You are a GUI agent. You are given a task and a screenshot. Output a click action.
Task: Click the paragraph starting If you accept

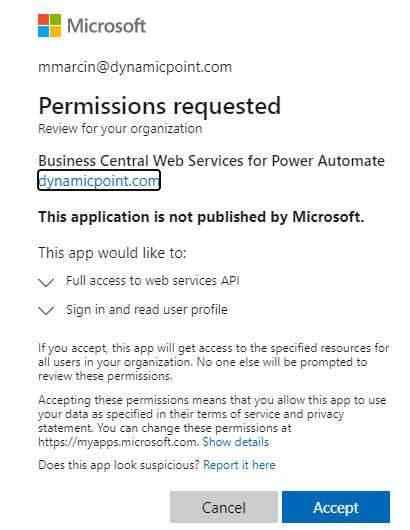pos(214,362)
